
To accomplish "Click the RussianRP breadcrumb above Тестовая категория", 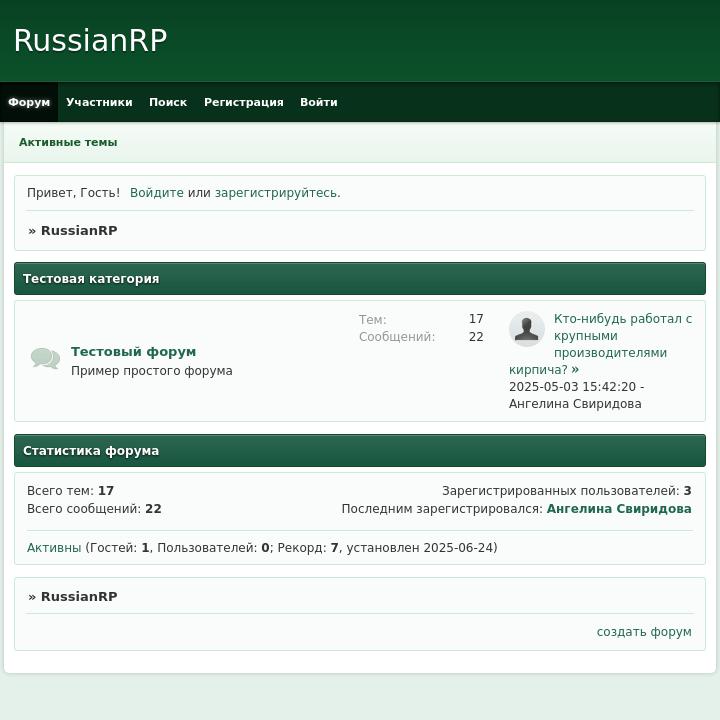I will (78, 230).
